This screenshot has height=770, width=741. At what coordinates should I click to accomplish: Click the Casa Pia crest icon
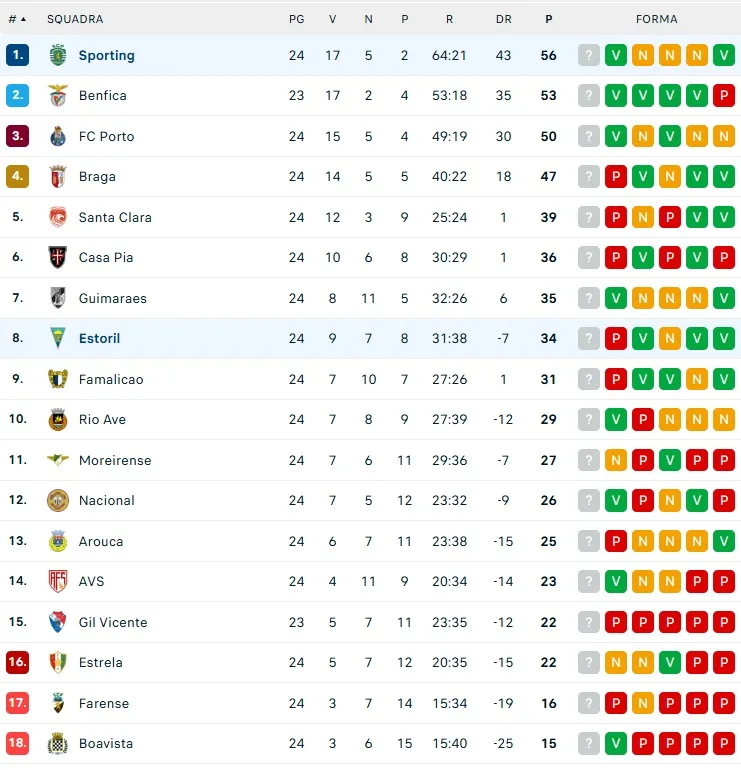[x=58, y=257]
